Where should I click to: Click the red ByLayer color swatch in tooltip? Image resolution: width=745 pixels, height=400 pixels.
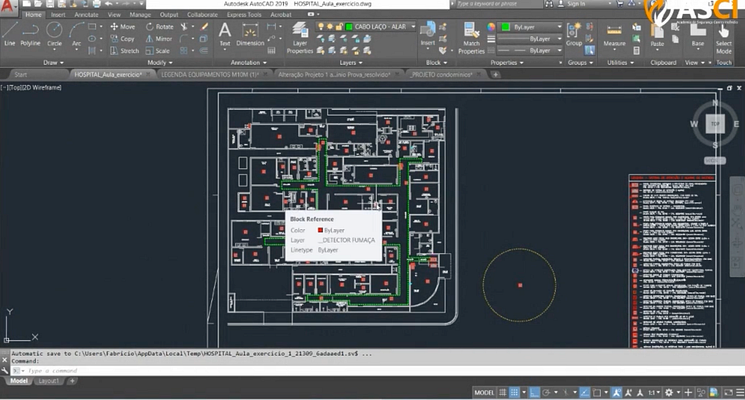tap(320, 230)
